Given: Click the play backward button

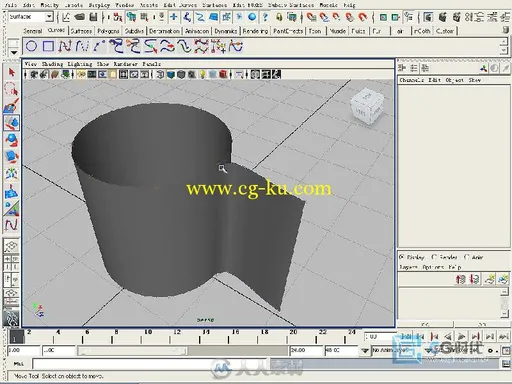Looking at the screenshot, I should [448, 336].
